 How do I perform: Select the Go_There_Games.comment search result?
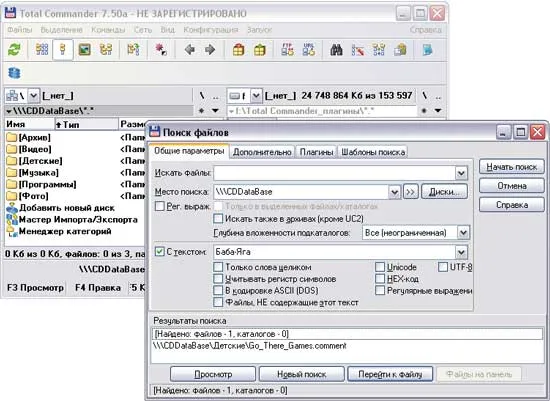click(x=250, y=346)
